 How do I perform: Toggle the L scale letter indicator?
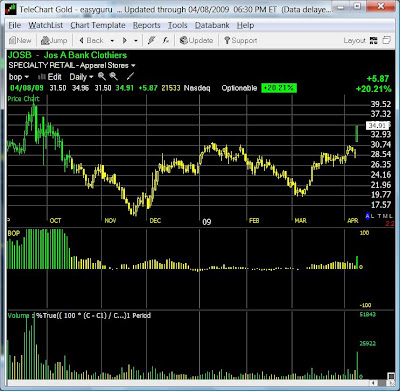[x=374, y=216]
